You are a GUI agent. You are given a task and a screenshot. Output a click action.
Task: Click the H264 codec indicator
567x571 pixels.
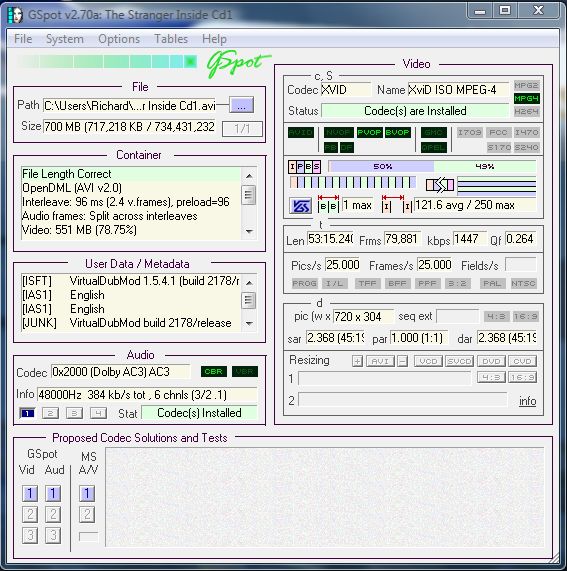pos(527,111)
